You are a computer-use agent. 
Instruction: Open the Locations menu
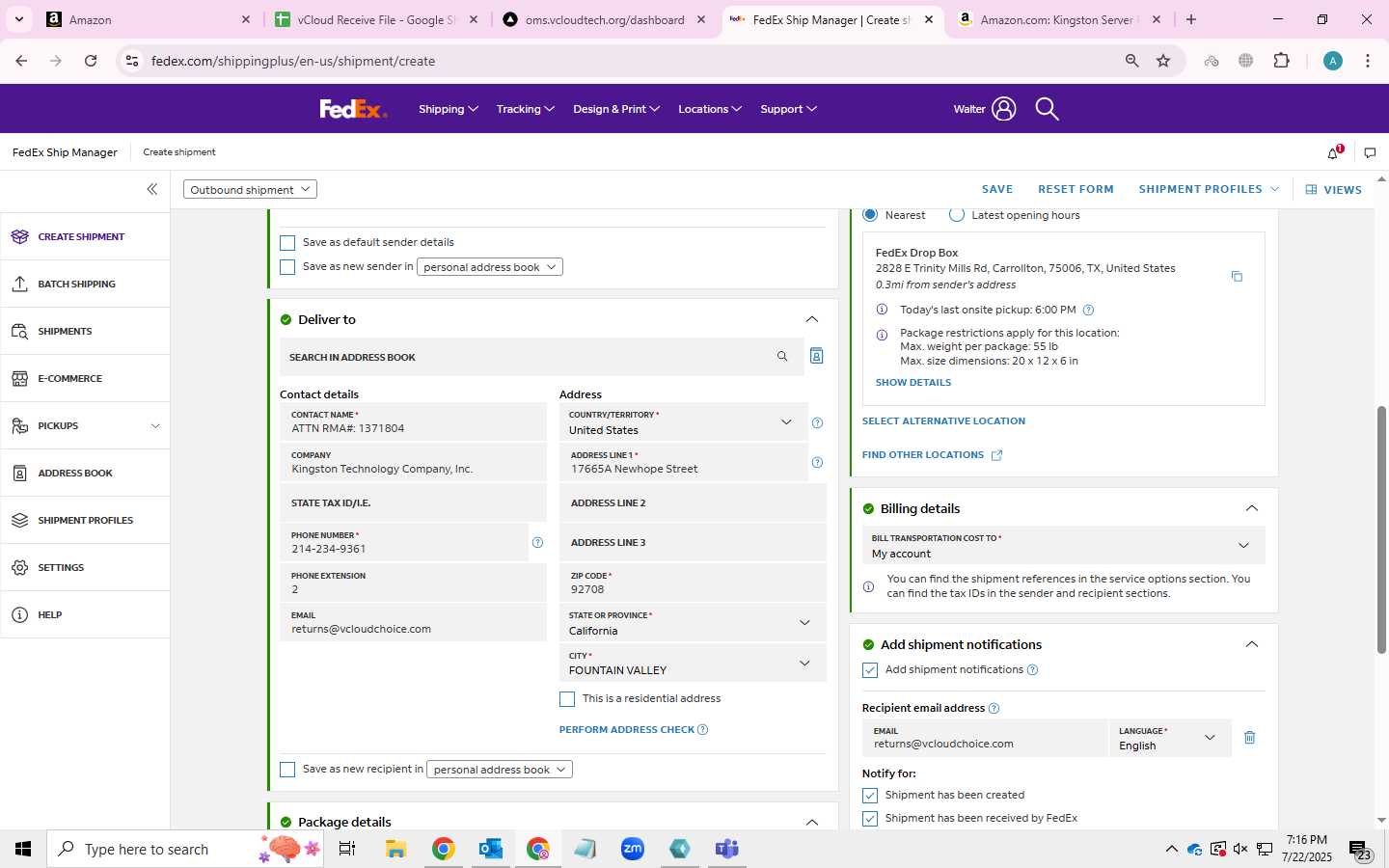point(710,109)
